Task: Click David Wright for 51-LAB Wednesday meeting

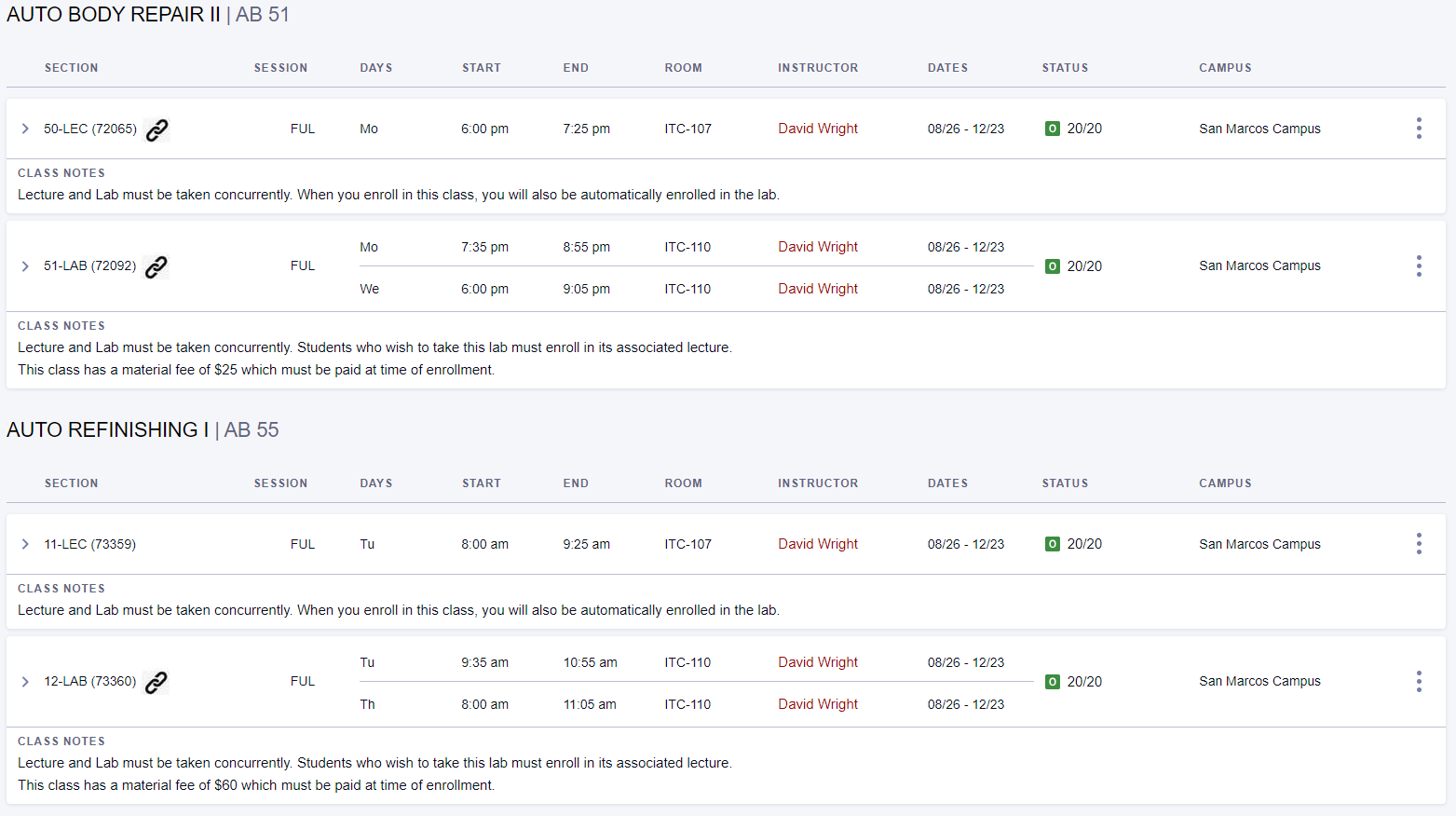Action: (x=817, y=289)
